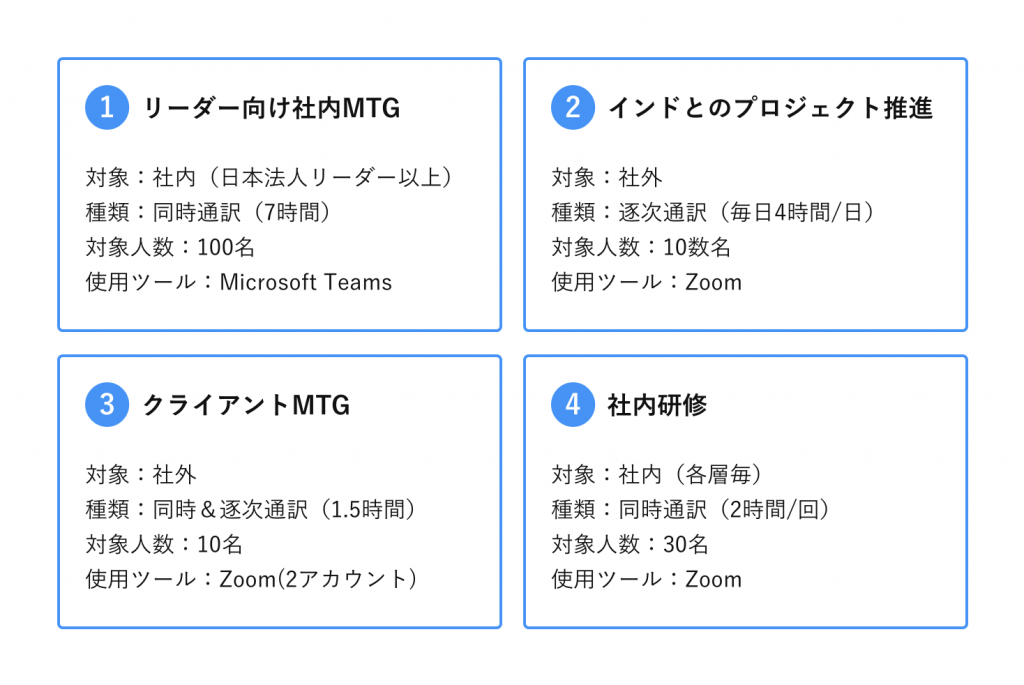1024x685 pixels.
Task: Click 対象：社内（各層毎）line
Action: pyautogui.click(x=658, y=475)
